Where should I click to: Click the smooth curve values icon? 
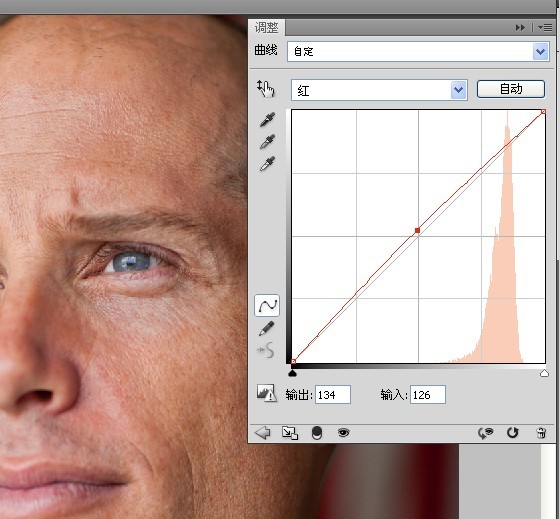tap(266, 350)
